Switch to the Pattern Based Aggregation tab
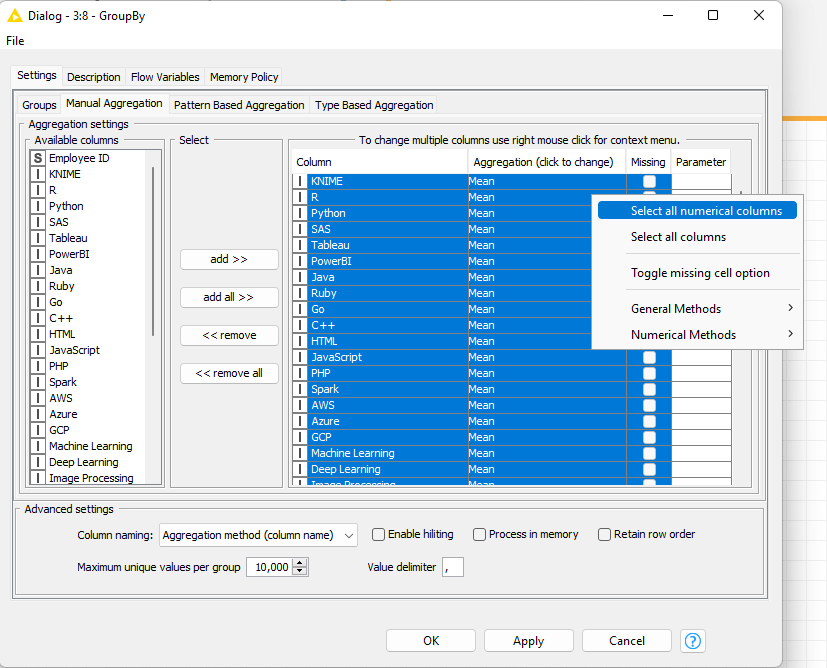 (x=239, y=105)
